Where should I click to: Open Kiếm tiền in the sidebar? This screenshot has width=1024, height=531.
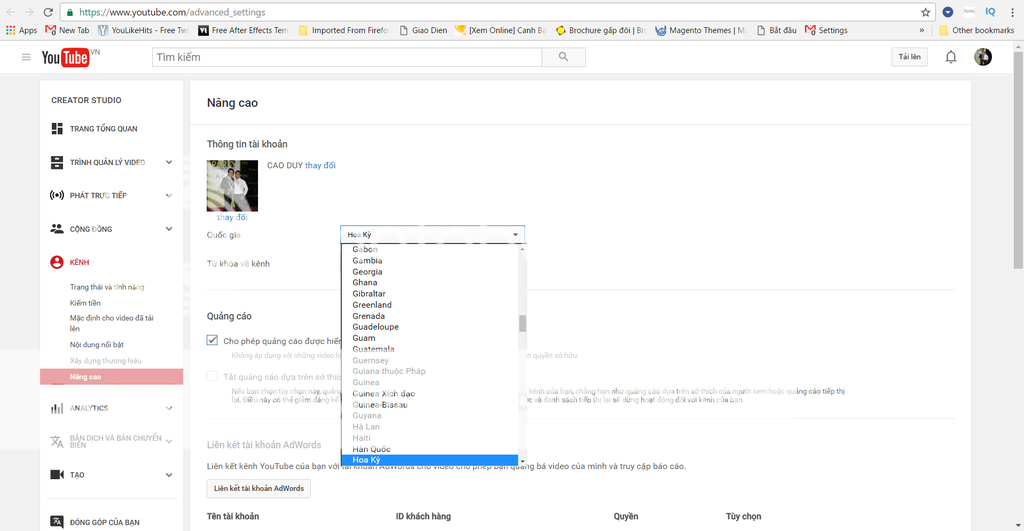(85, 303)
